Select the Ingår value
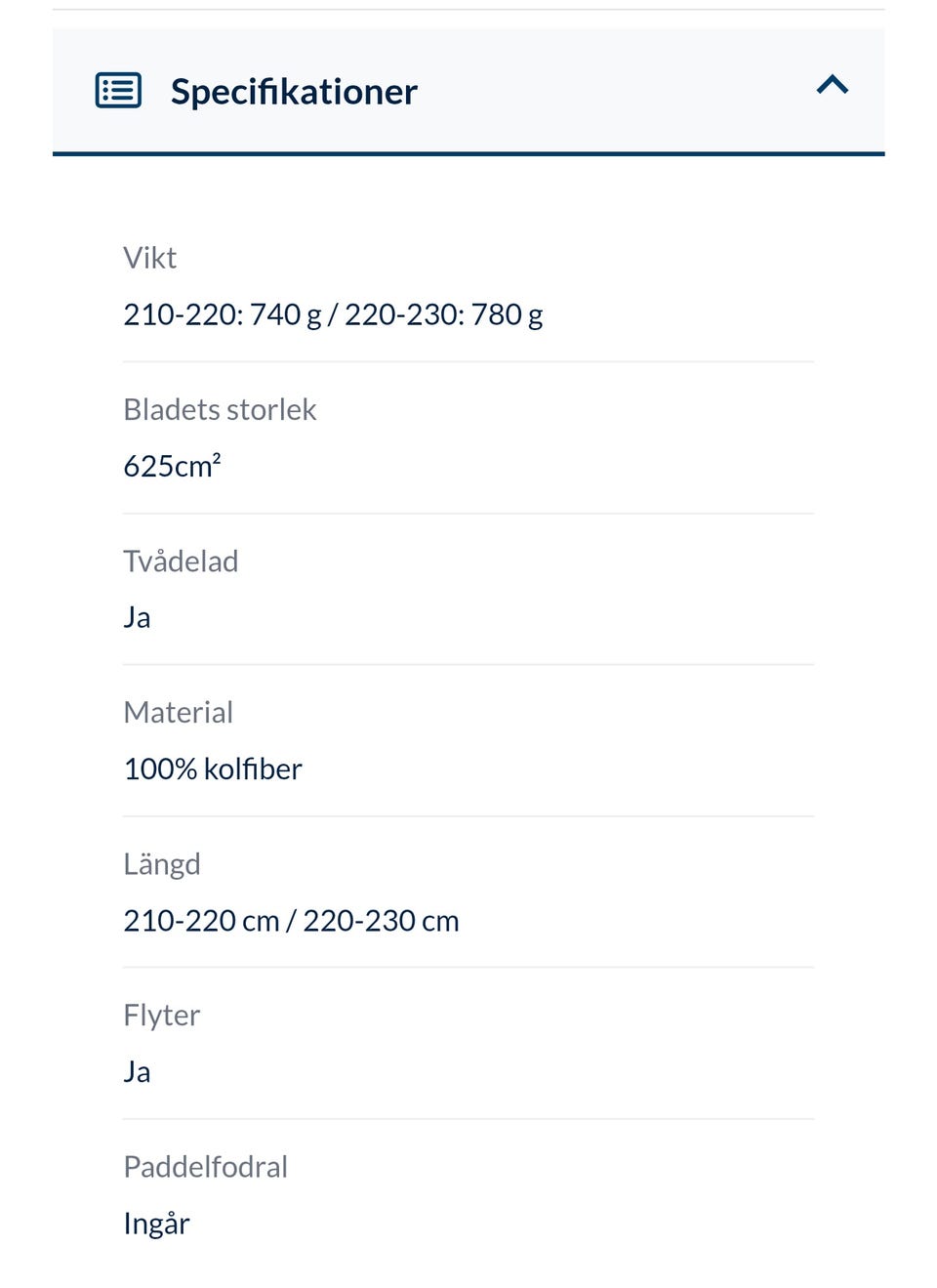 156,1224
